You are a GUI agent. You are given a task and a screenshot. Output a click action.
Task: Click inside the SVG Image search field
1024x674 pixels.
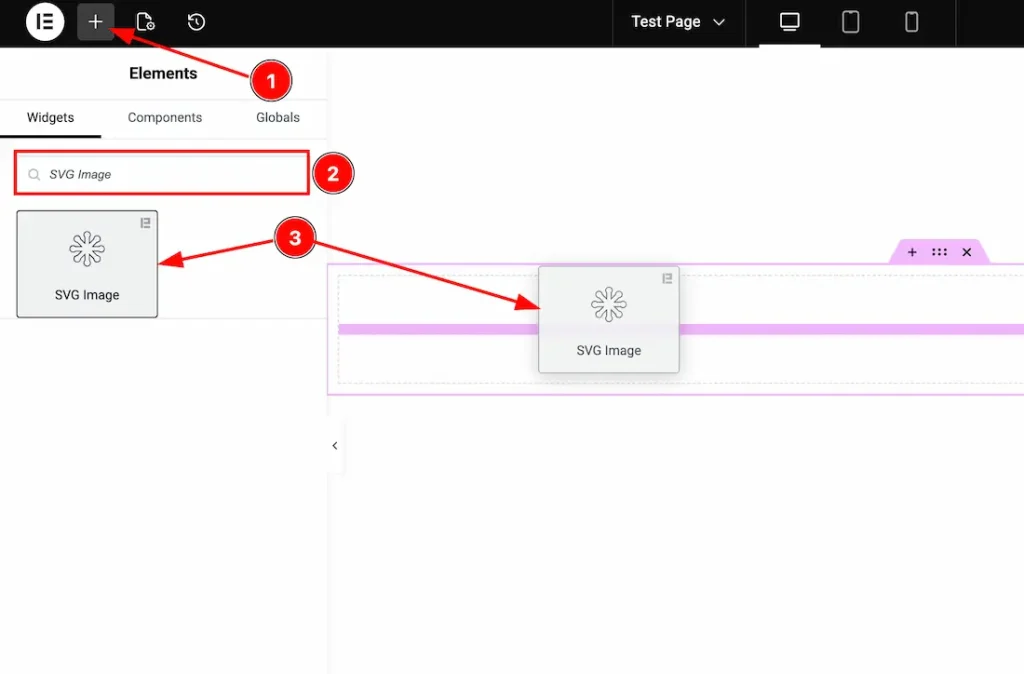click(x=160, y=173)
